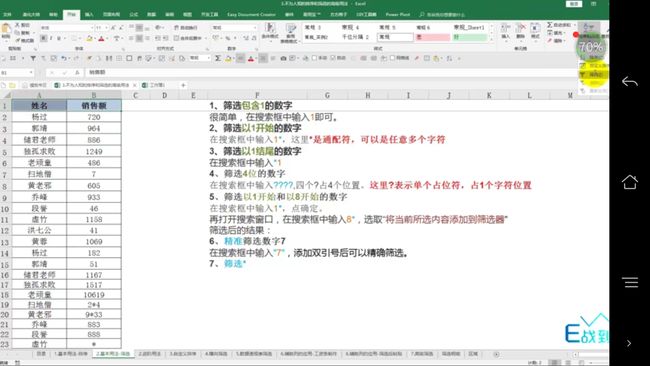Open the font color dropdown arrow
Screen dimensions: 650x366
tap(107, 38)
